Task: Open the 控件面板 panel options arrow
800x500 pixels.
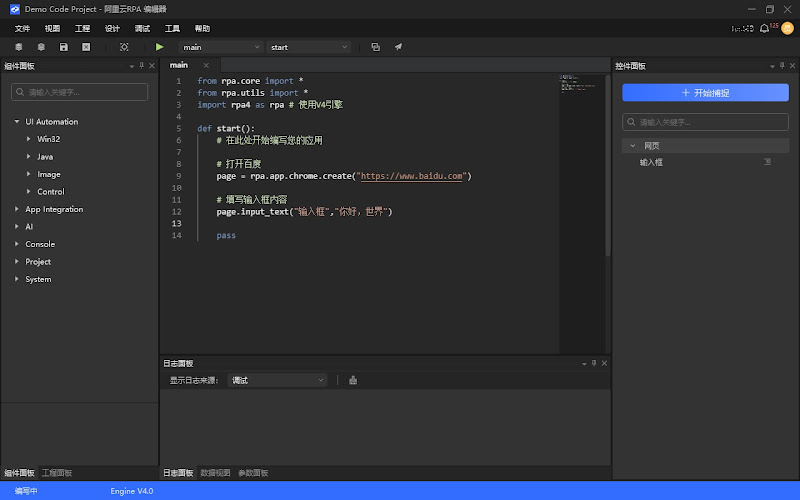Action: click(x=772, y=66)
